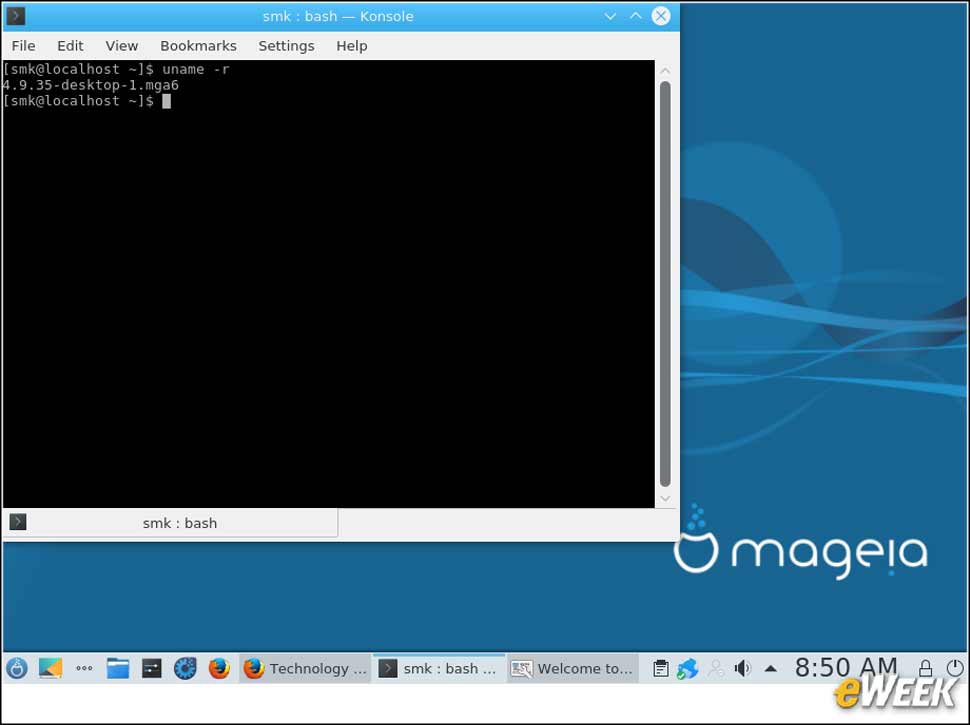Open the Help menu in Konsole
The image size is (970, 725).
(351, 46)
